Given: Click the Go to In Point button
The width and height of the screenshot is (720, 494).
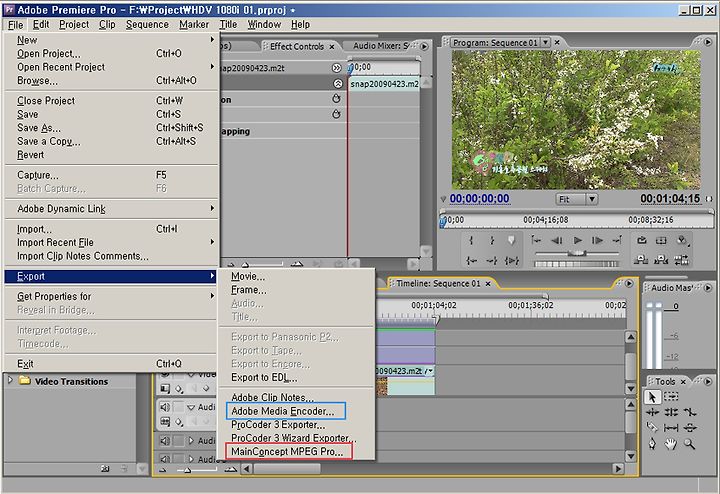Looking at the screenshot, I should [472, 261].
